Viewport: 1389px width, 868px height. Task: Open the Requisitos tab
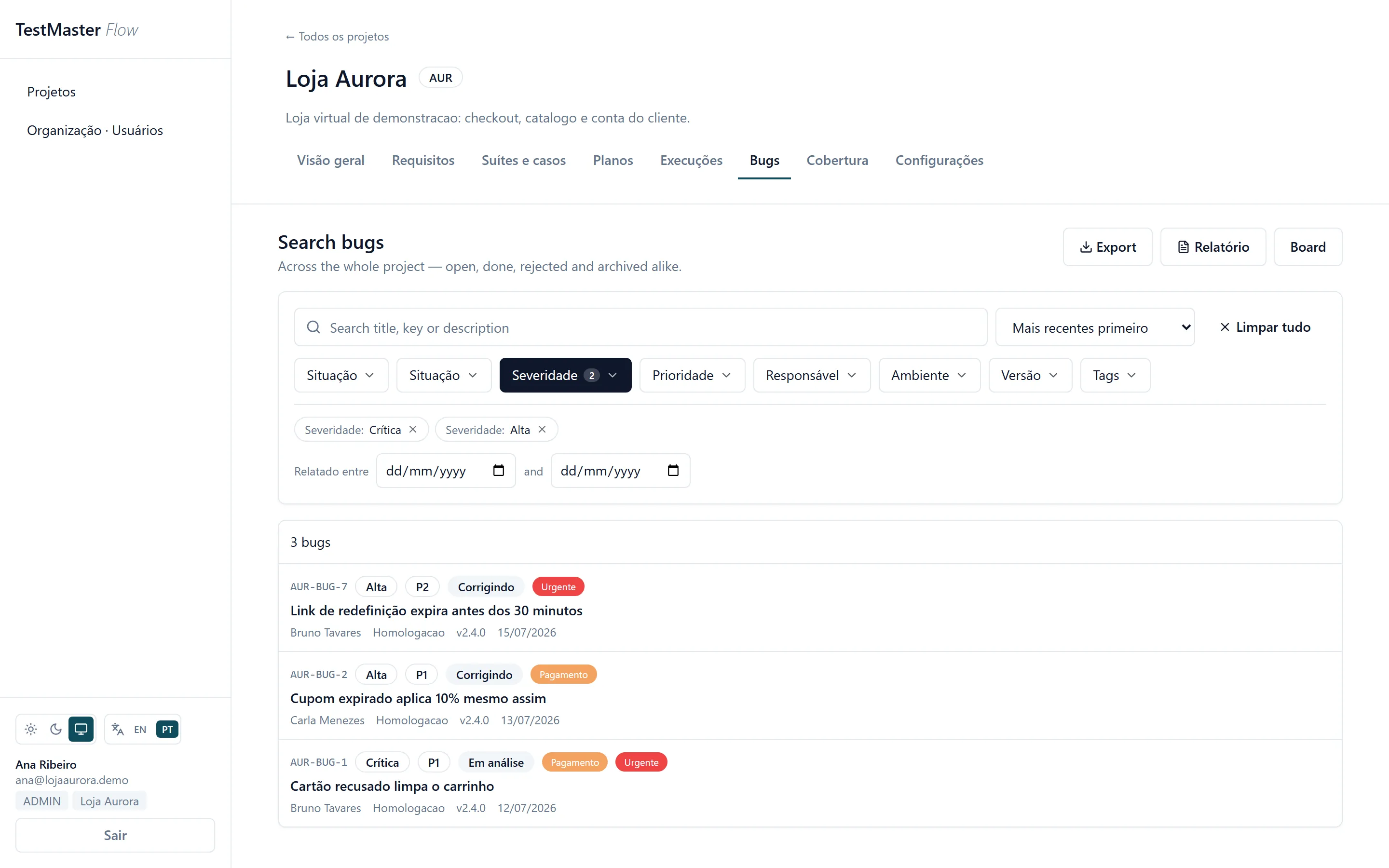click(x=423, y=160)
